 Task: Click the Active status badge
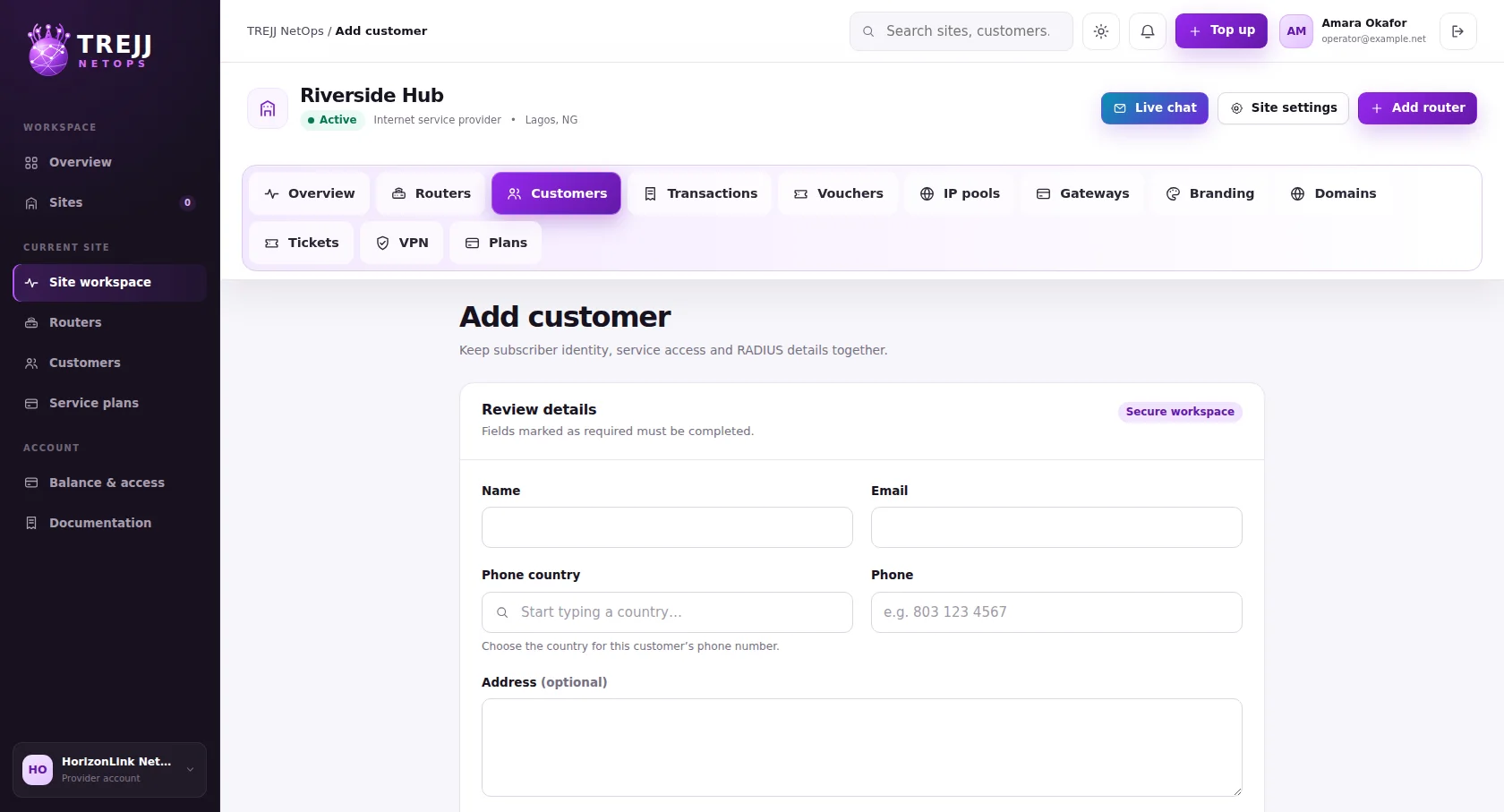pos(332,120)
